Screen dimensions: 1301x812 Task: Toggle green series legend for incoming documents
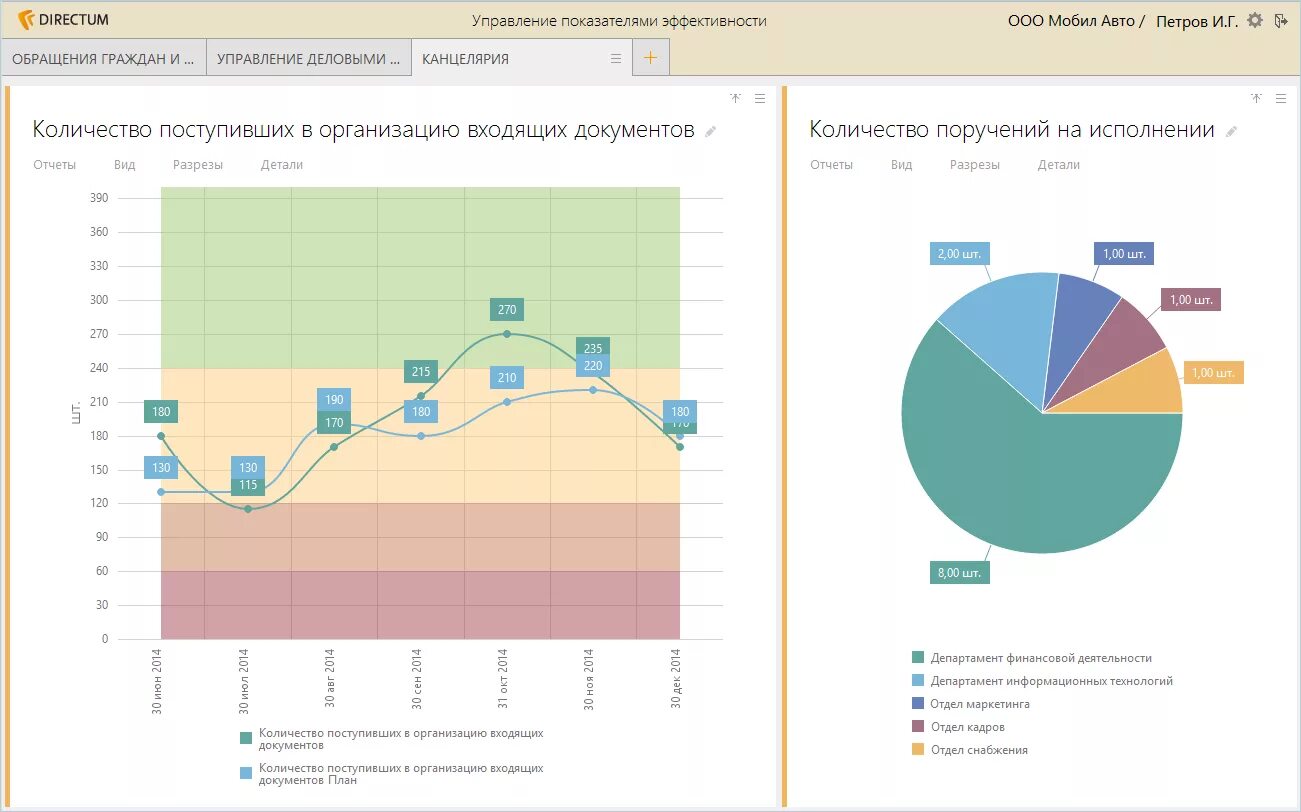click(x=392, y=739)
